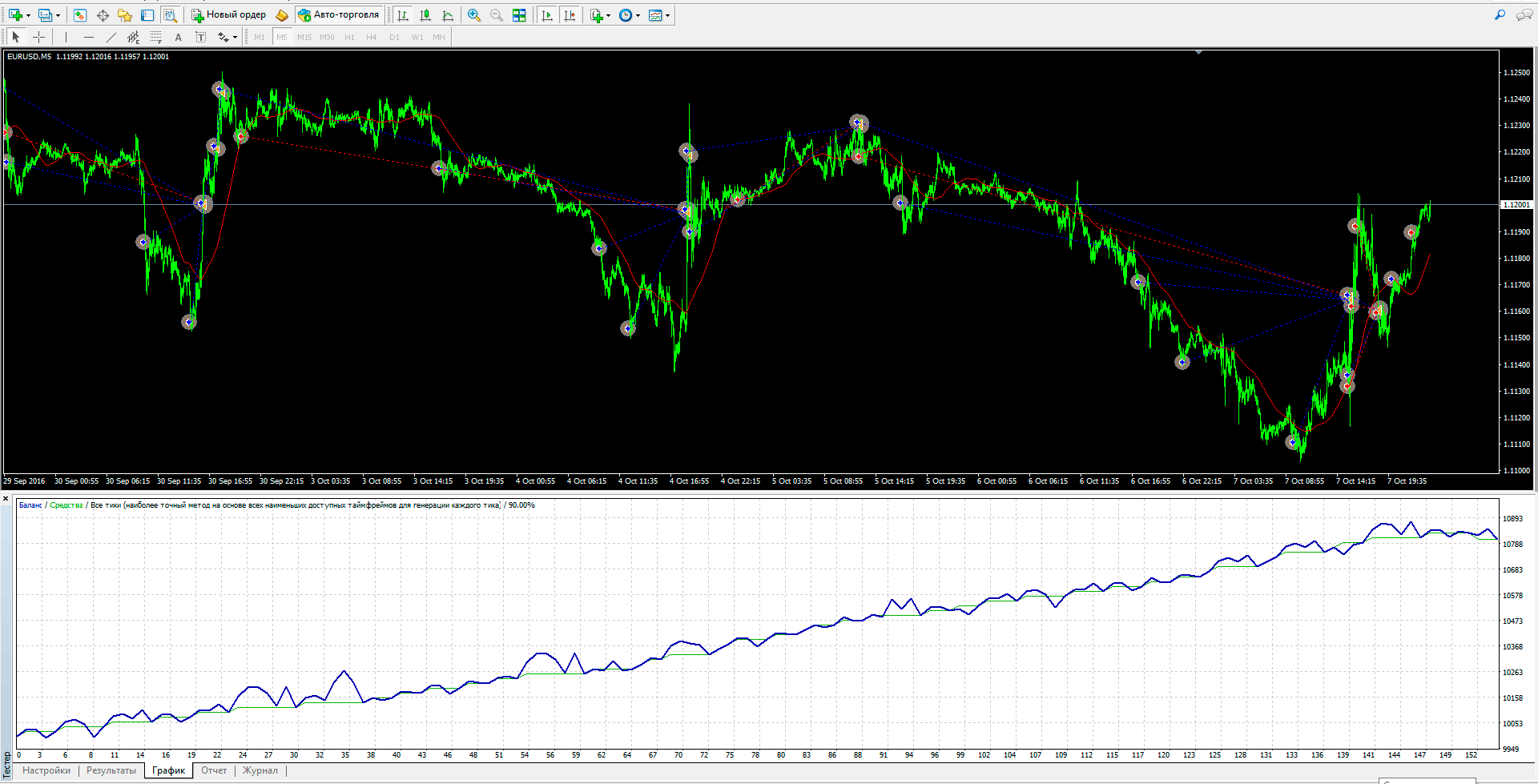The height and width of the screenshot is (784, 1538).
Task: Select the crosshair tool
Action: pyautogui.click(x=38, y=37)
